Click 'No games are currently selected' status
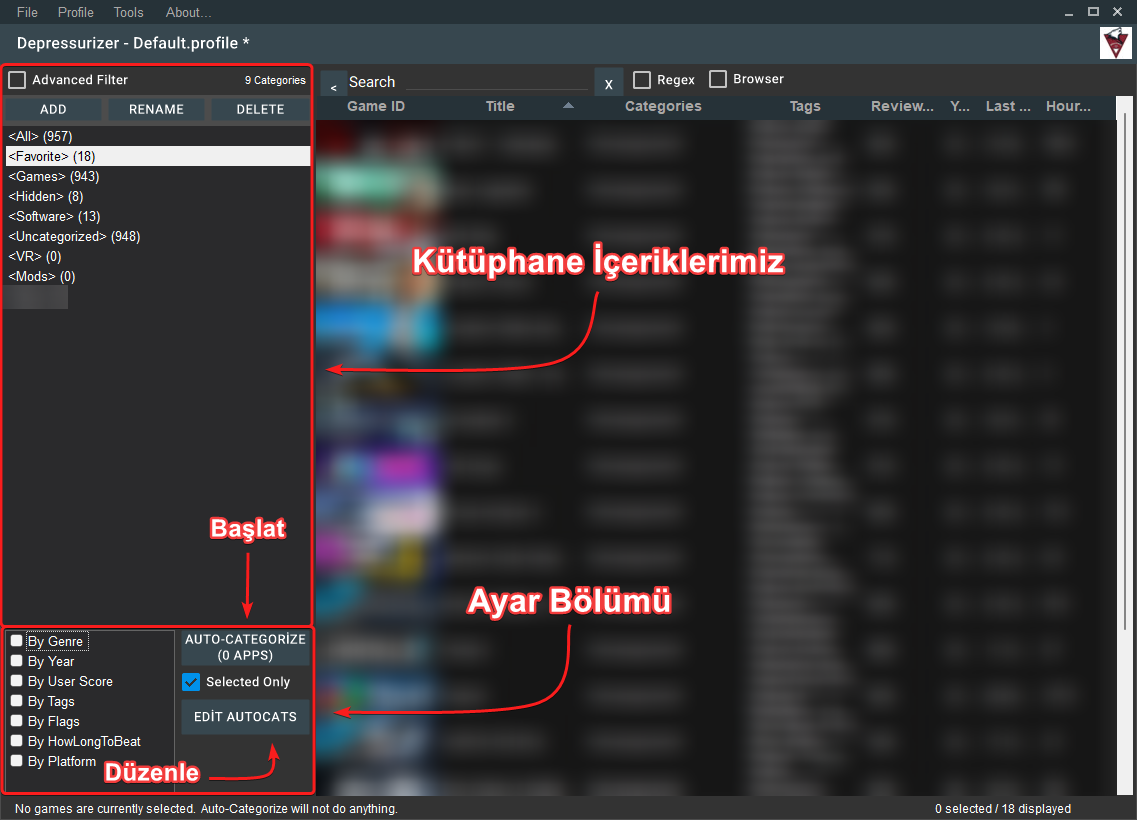The height and width of the screenshot is (820, 1137). pos(206,808)
